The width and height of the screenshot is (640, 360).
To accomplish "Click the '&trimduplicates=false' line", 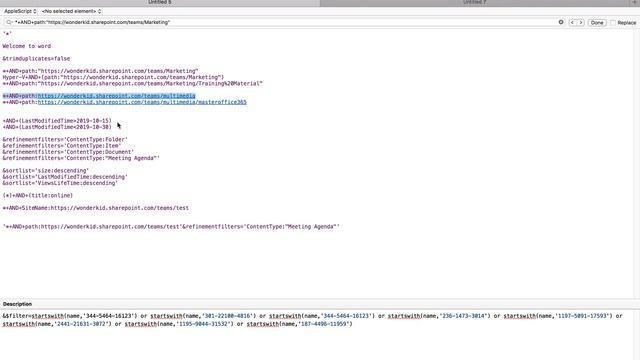I will point(36,58).
